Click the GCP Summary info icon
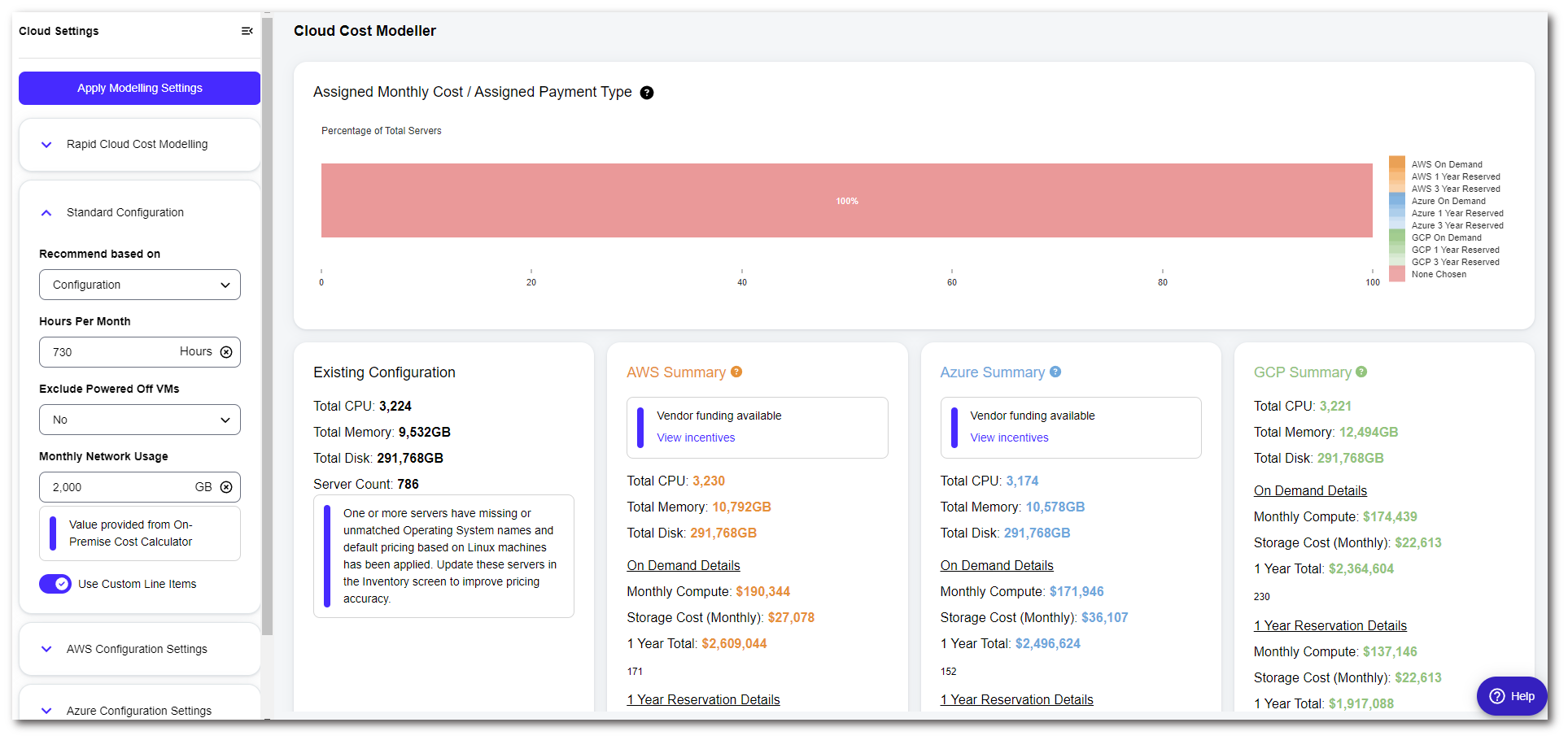Screen dimensions: 1568x740 [x=1361, y=372]
